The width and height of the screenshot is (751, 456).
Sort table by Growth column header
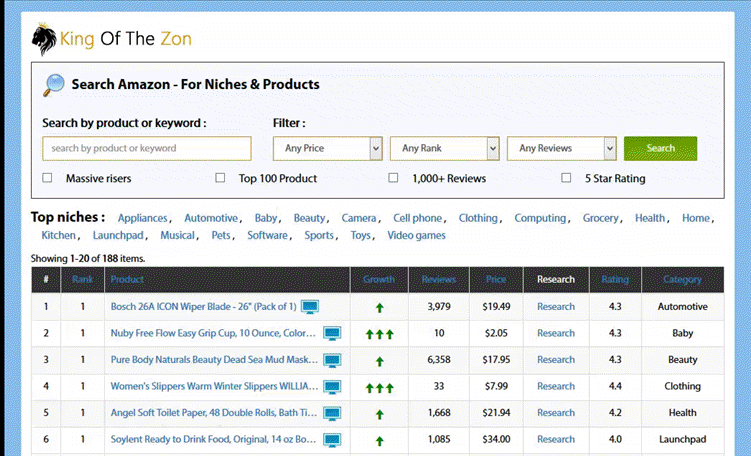(379, 280)
